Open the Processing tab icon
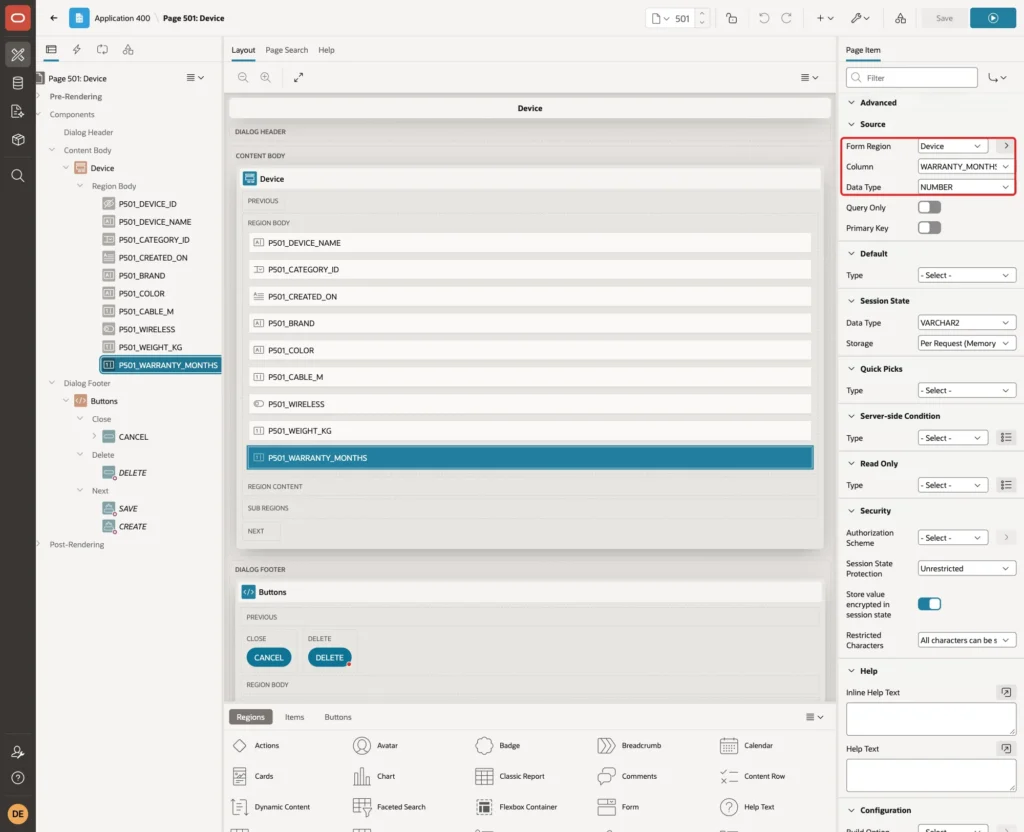 (103, 50)
